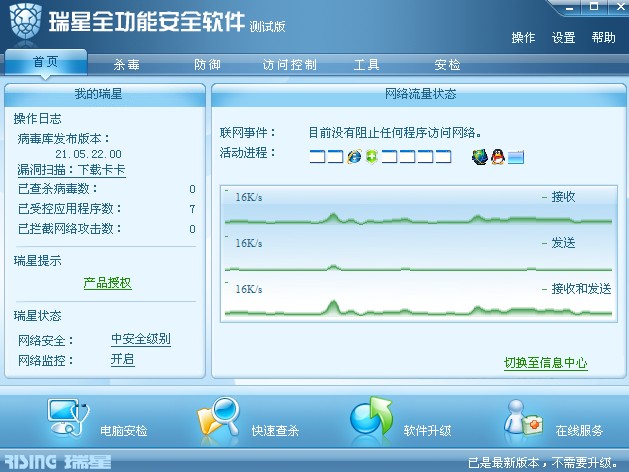Image resolution: width=629 pixels, height=472 pixels.
Task: Select the QQ penguin process icon
Action: (x=498, y=156)
